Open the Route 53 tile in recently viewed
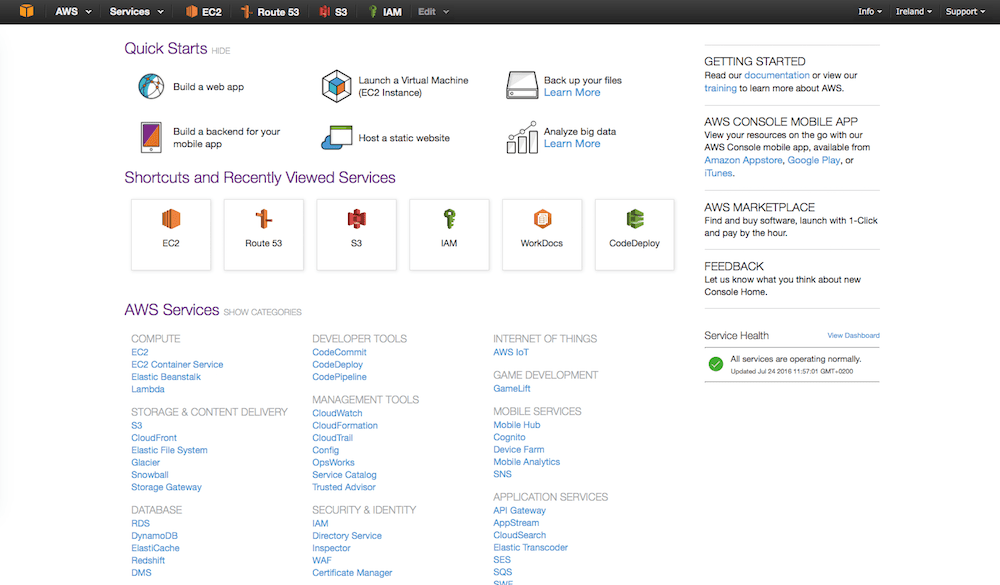Screen dimensions: 1000x585 pos(263,234)
